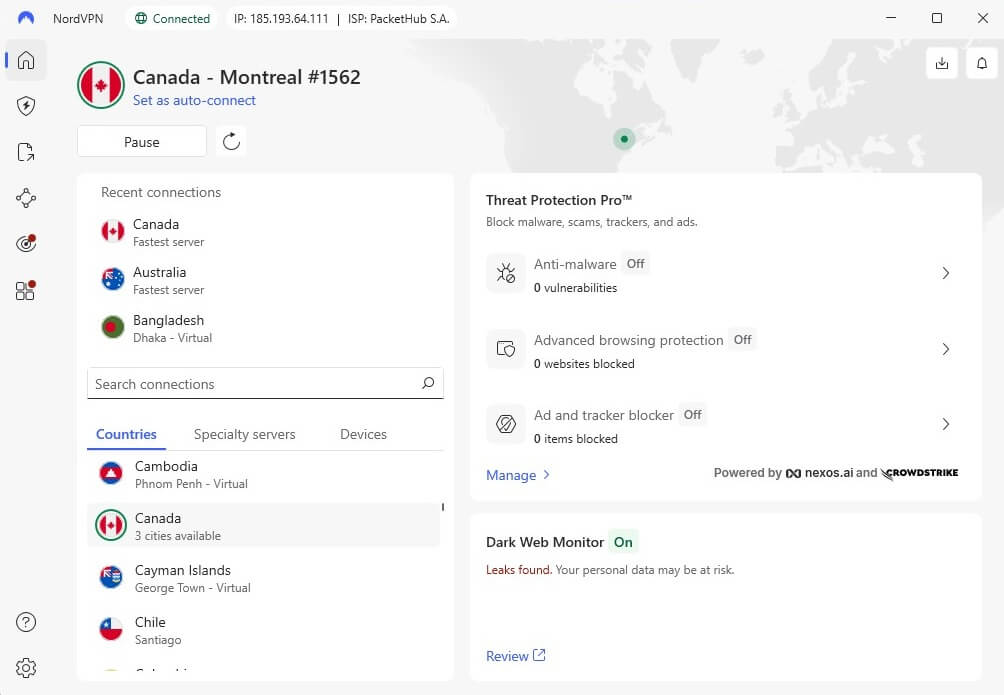Review the Dark Web Monitor leaks found
Image resolution: width=1004 pixels, height=695 pixels.
tap(509, 655)
